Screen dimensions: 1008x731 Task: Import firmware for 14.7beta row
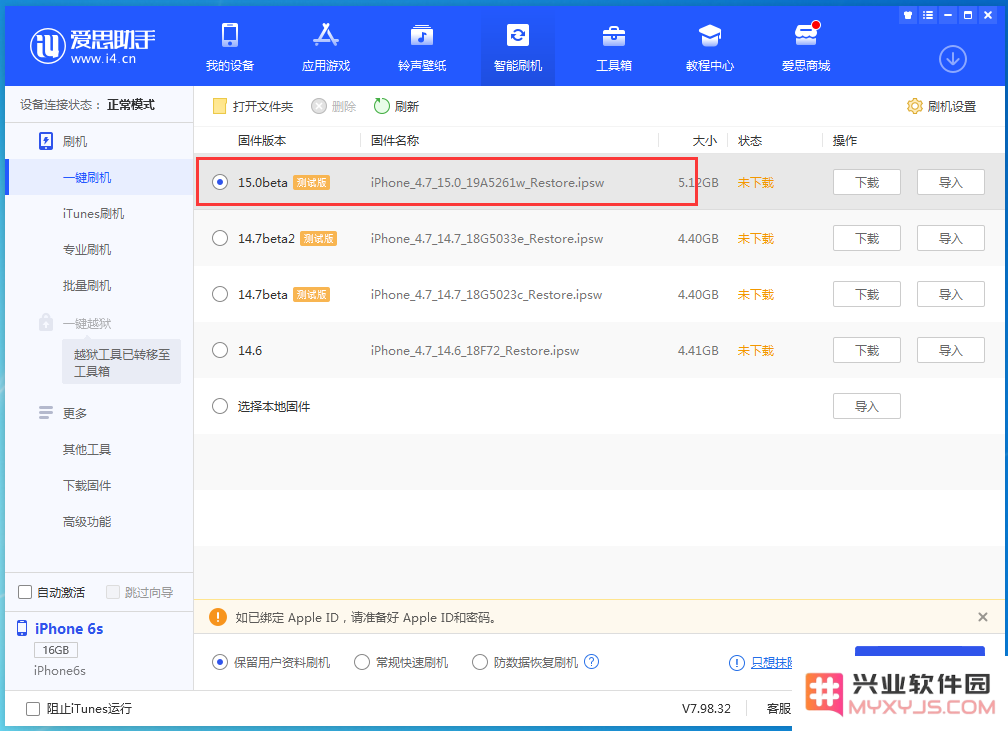pos(950,294)
